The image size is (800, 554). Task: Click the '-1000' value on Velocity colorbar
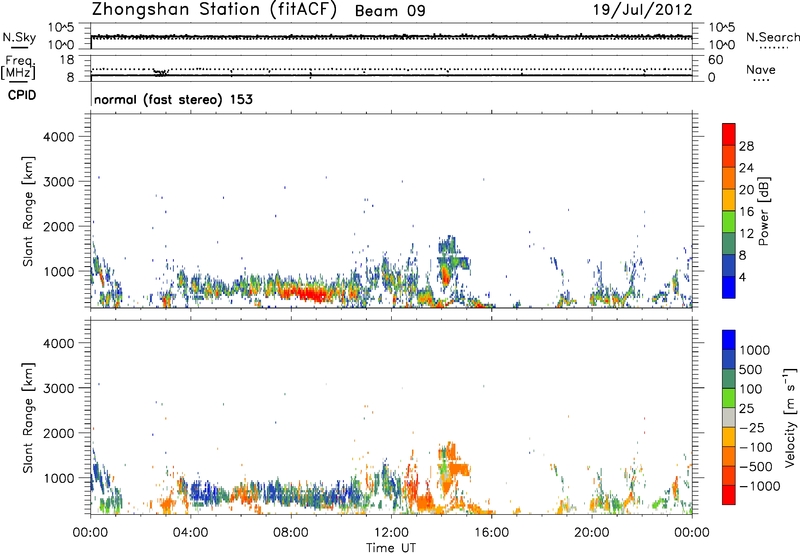[760, 486]
